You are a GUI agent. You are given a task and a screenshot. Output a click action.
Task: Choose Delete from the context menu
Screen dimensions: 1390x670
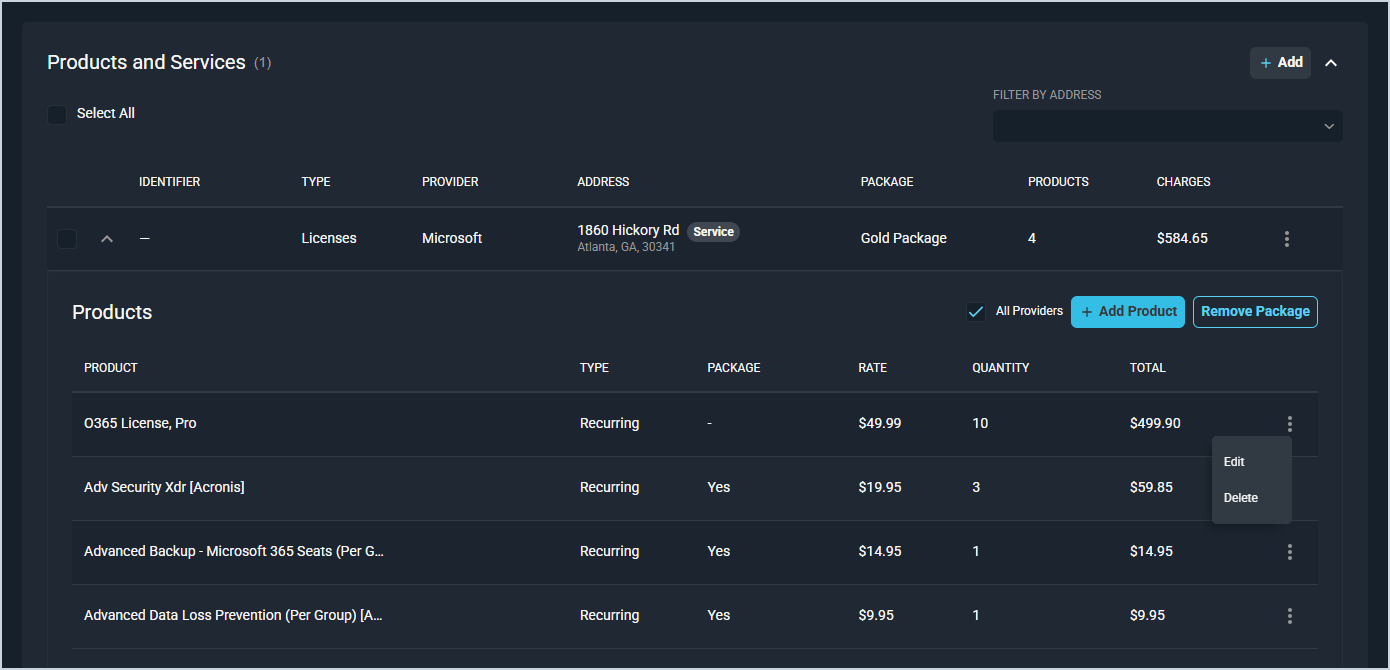pyautogui.click(x=1241, y=498)
